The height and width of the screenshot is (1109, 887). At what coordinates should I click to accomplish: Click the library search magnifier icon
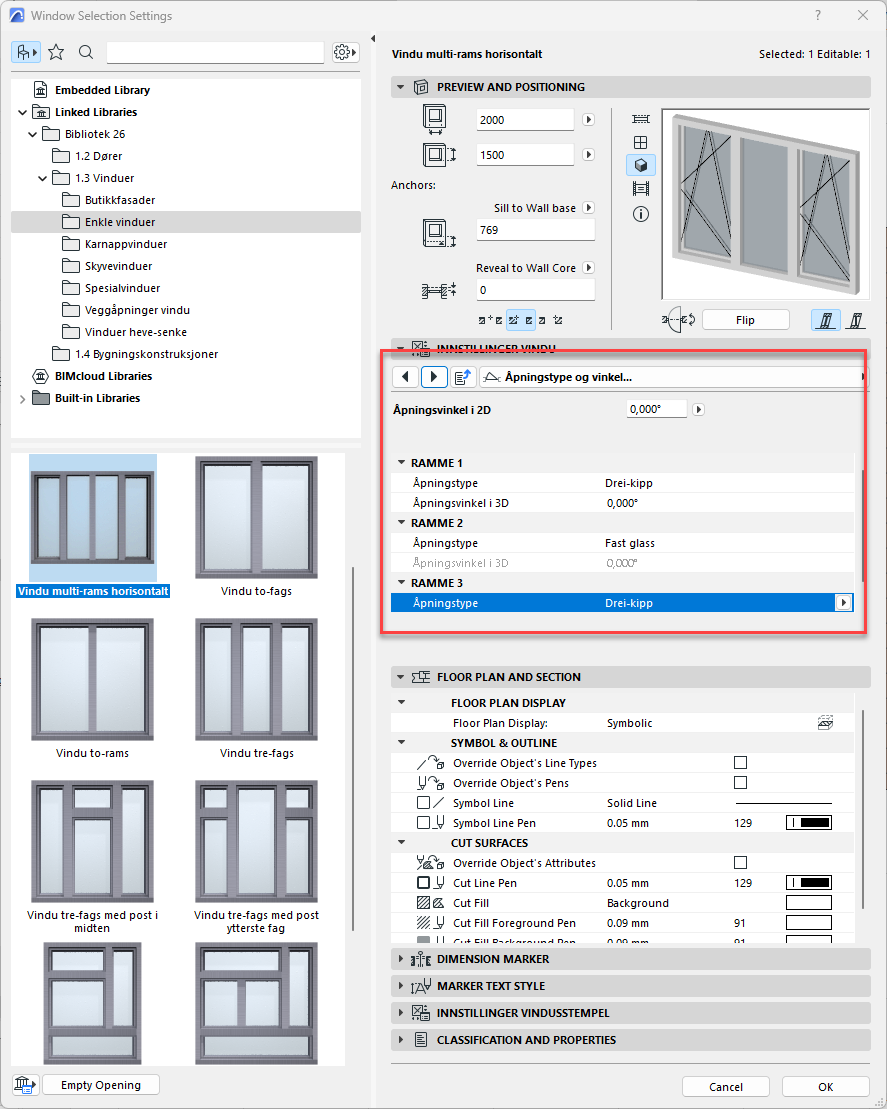[x=86, y=52]
